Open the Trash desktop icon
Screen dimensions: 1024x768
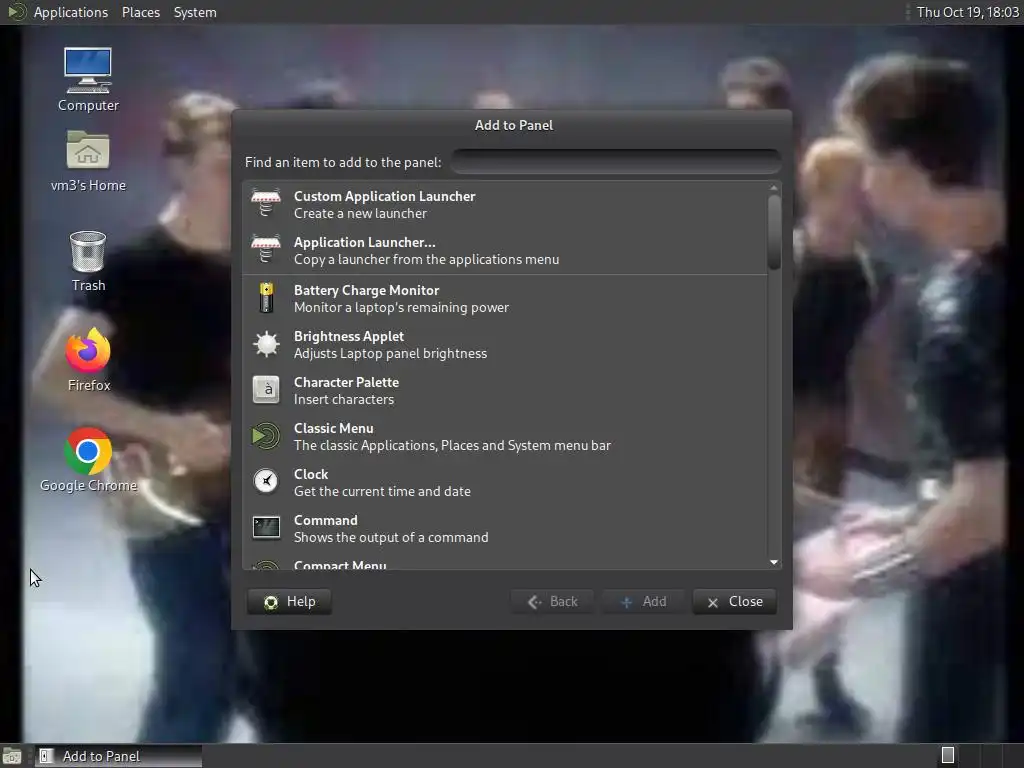click(x=88, y=261)
